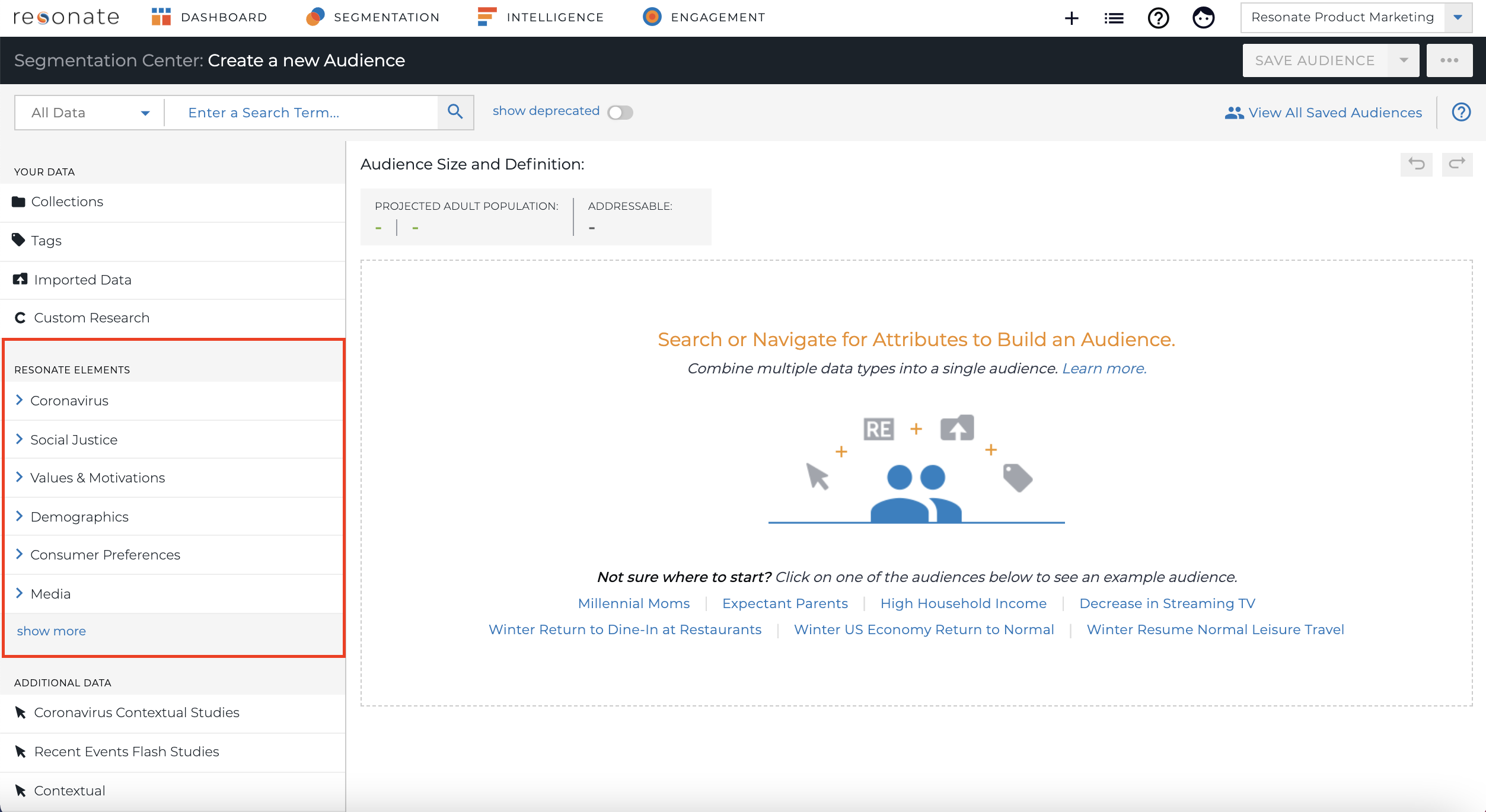
Task: Click the Engagement target icon
Action: (x=652, y=17)
